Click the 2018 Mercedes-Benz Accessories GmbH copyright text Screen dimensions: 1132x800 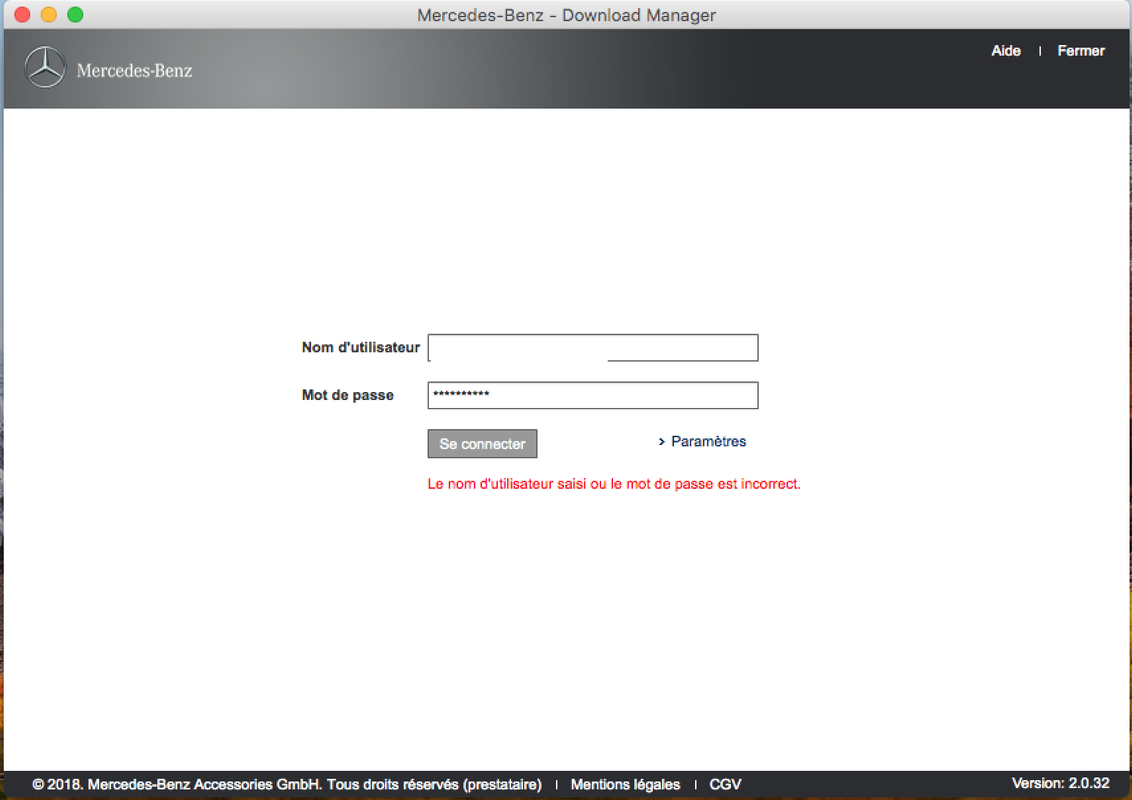click(x=287, y=784)
